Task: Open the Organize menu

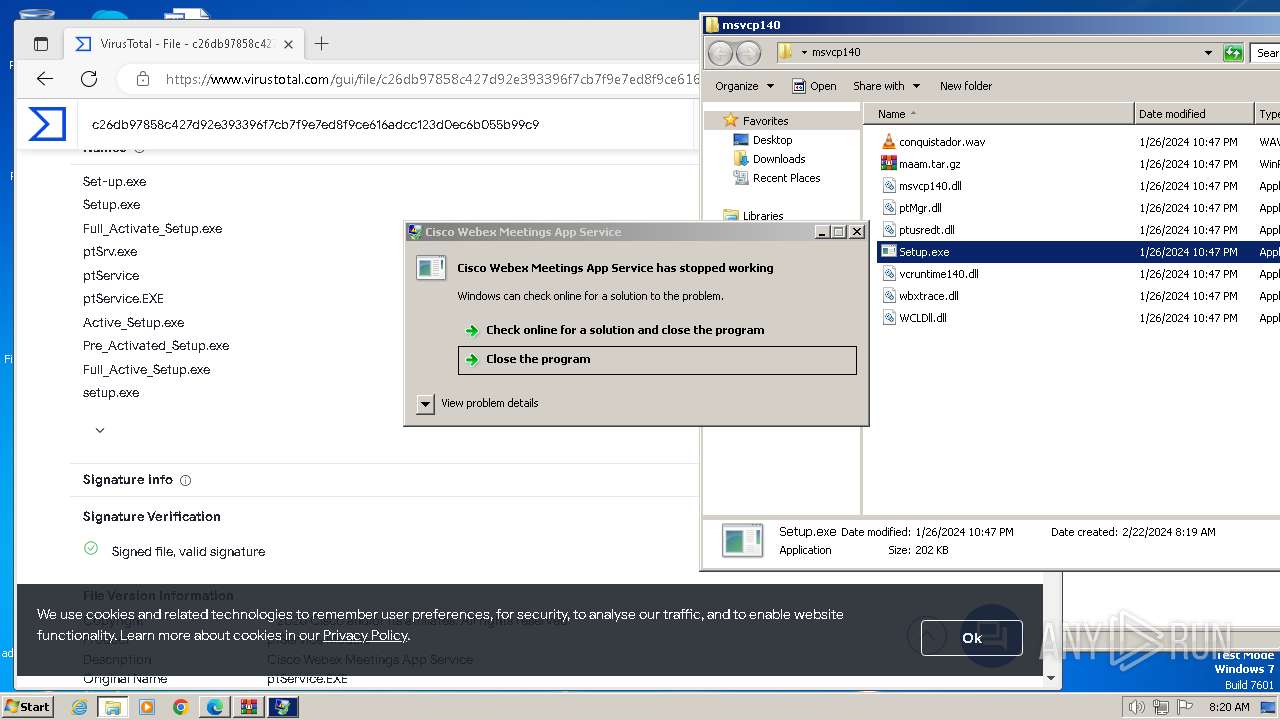Action: coord(745,86)
